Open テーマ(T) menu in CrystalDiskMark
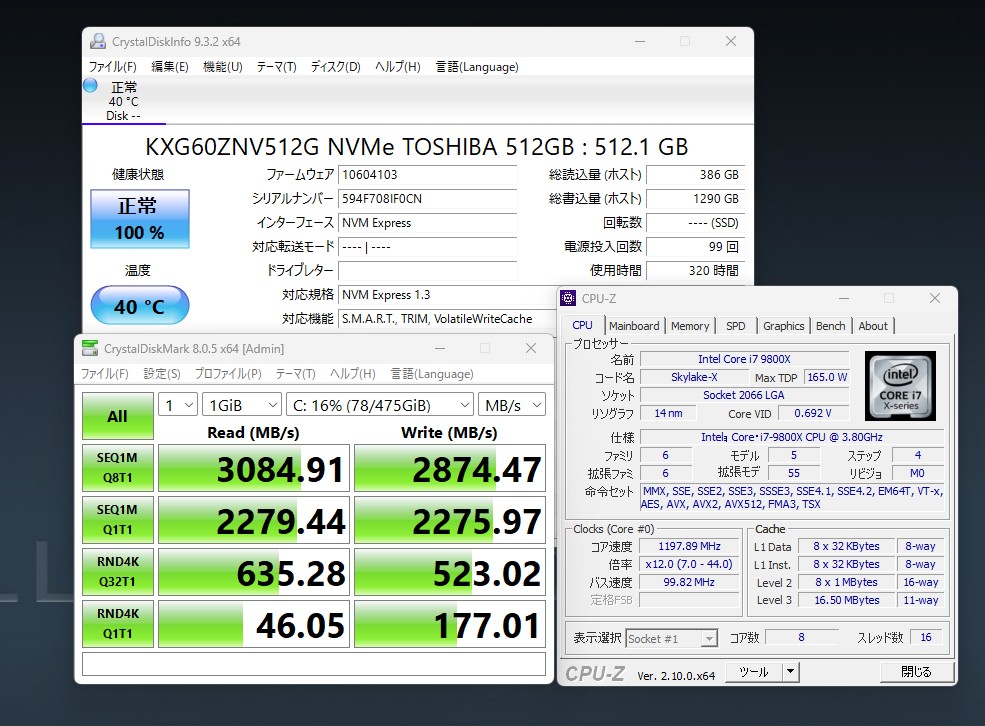985x726 pixels. [x=295, y=374]
